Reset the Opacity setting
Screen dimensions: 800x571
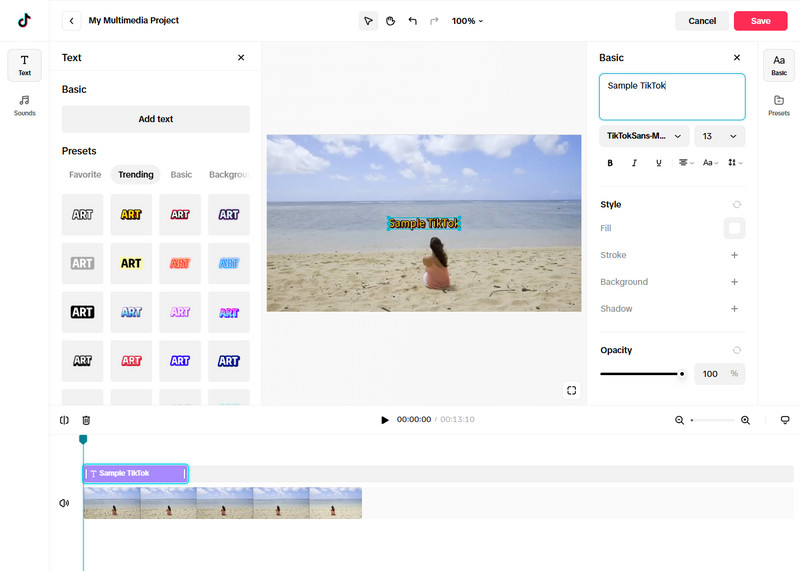pos(737,350)
